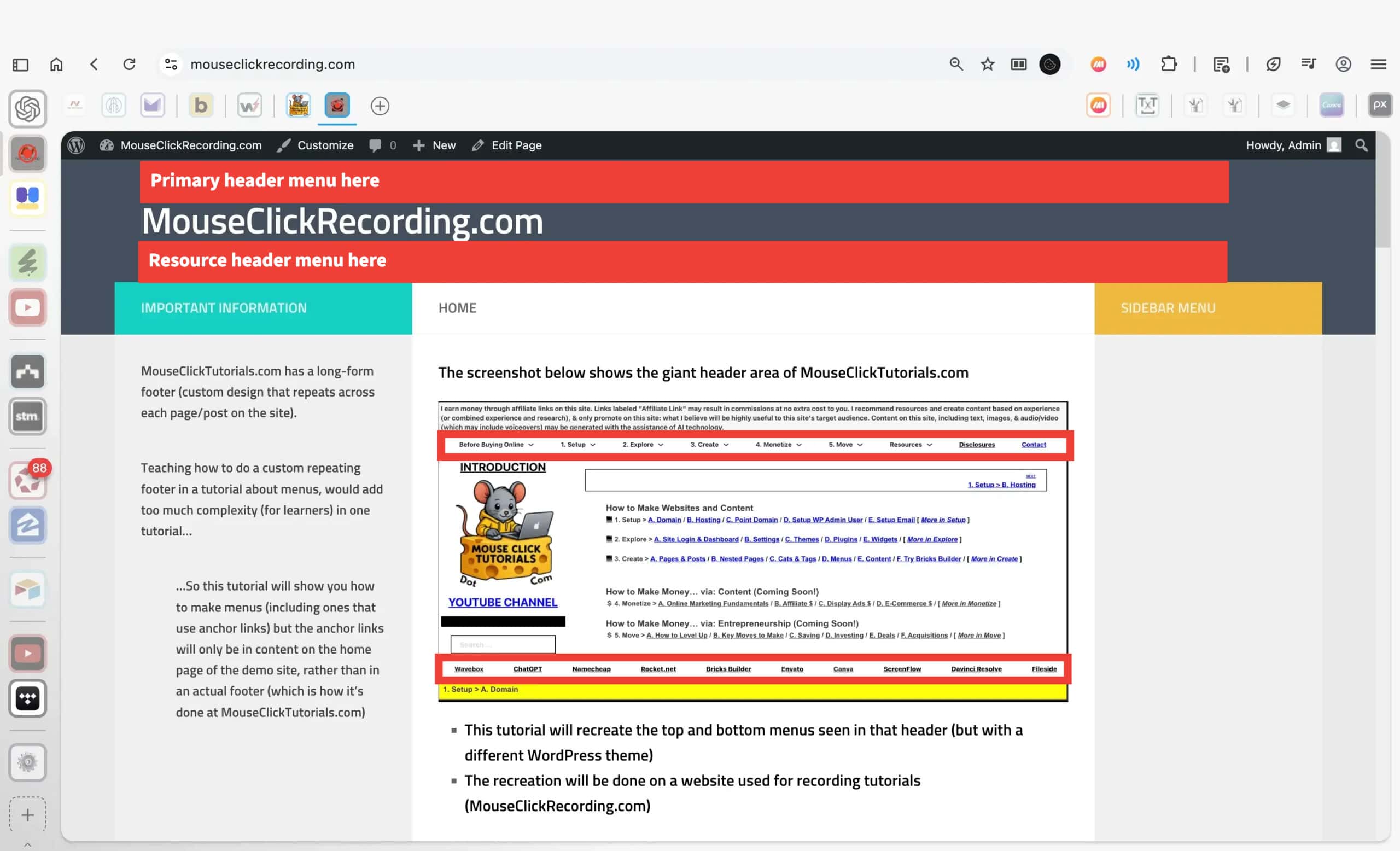This screenshot has width=1400, height=851.
Task: Open the extensions puzzle icon
Action: coord(1169,64)
